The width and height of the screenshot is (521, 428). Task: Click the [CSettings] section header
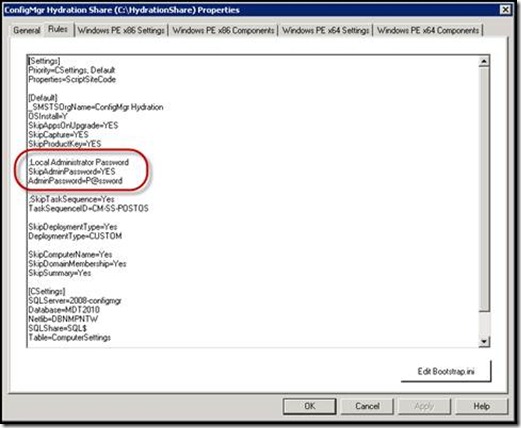47,291
